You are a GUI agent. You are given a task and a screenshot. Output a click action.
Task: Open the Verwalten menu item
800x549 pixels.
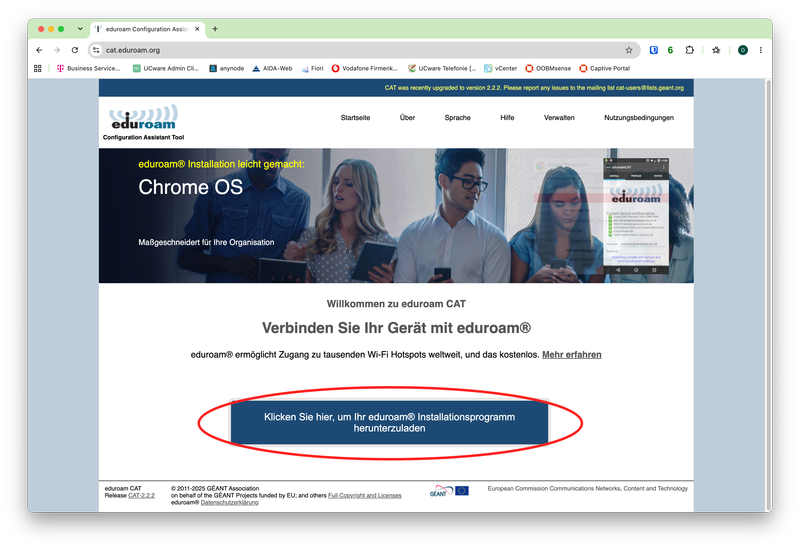pos(559,118)
